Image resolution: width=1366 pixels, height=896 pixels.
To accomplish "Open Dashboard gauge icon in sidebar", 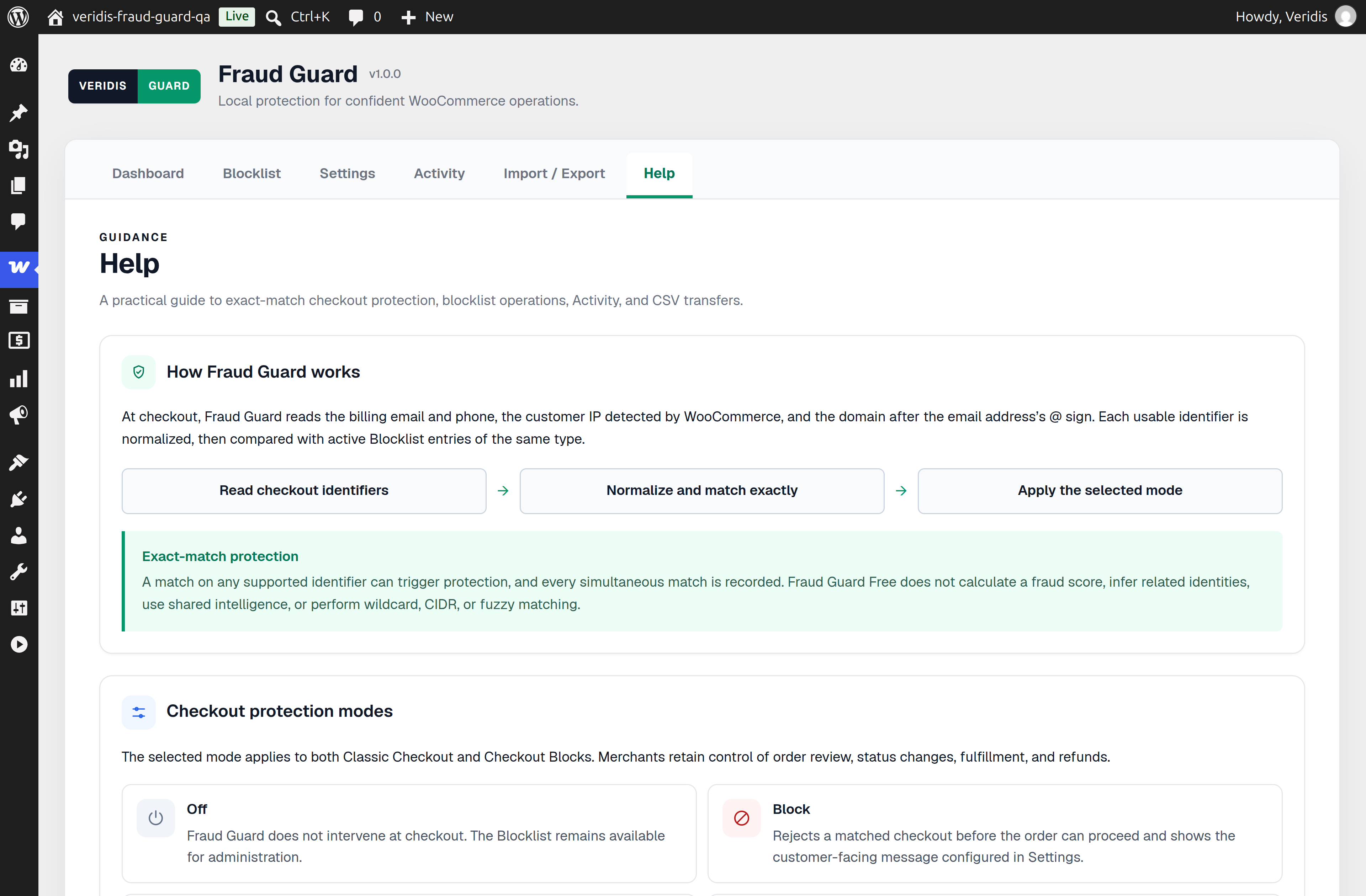I will coord(19,65).
